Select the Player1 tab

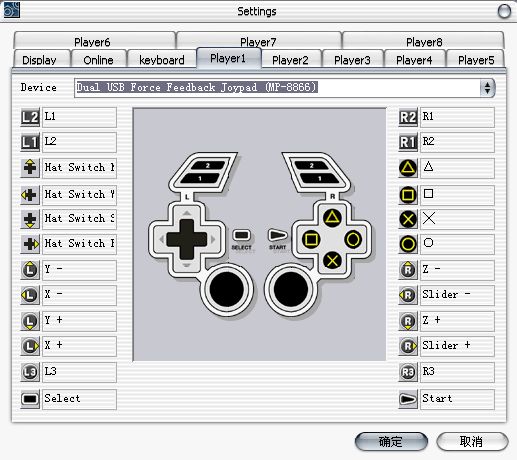point(229,58)
